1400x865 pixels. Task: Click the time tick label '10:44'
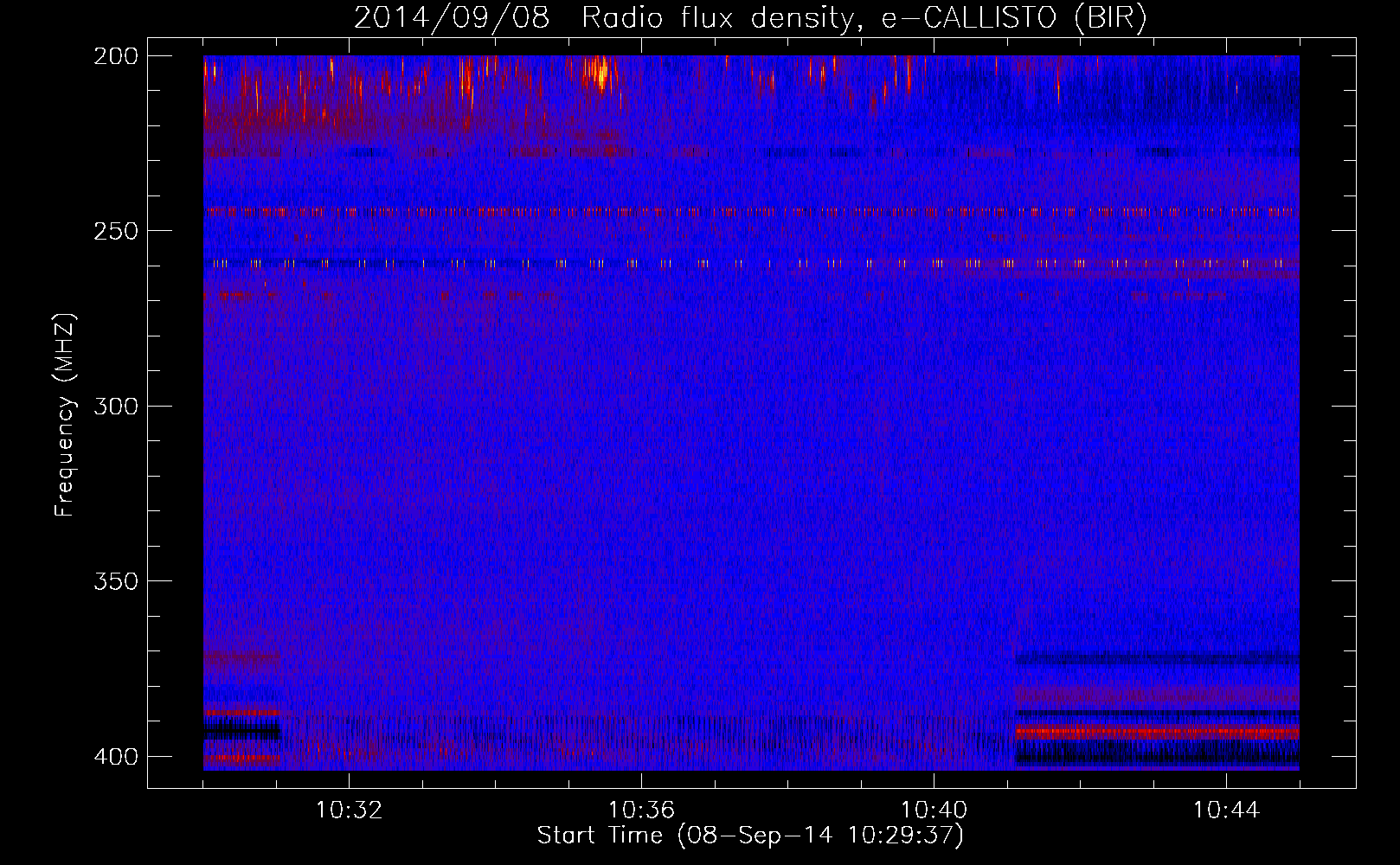pos(1226,811)
